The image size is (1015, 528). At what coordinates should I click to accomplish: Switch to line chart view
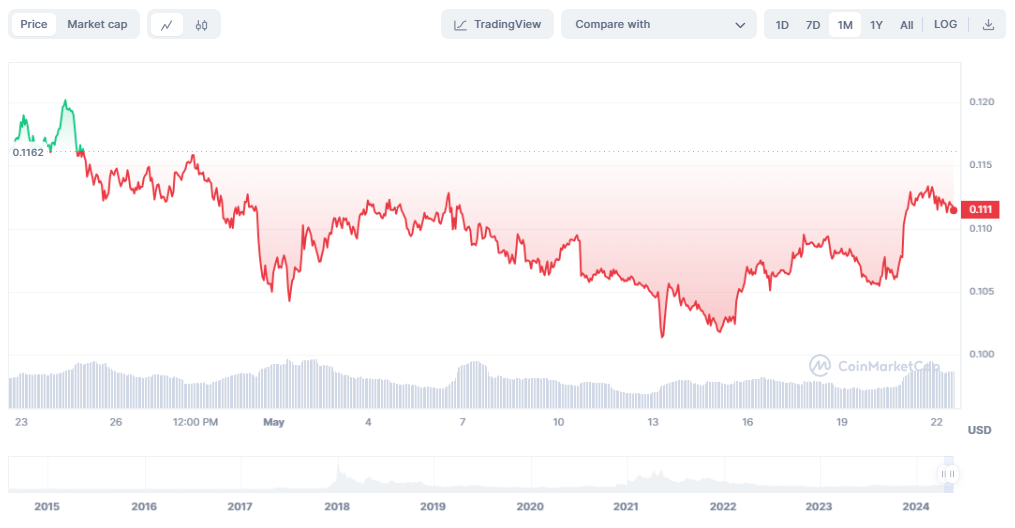click(x=167, y=25)
